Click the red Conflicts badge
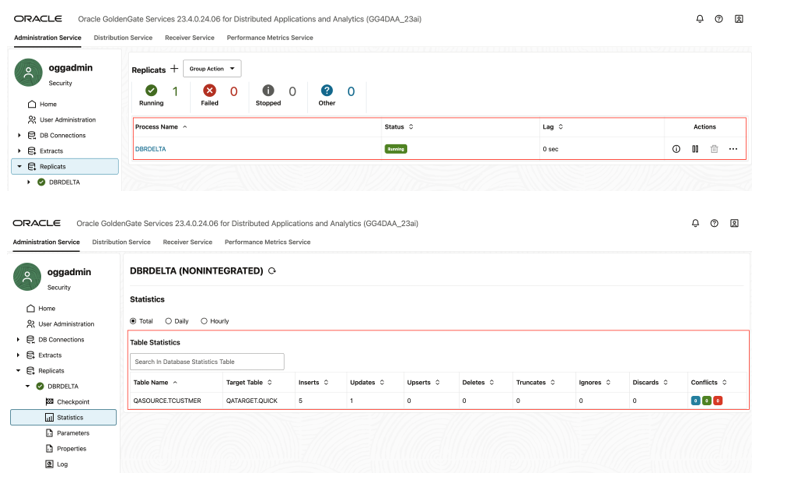Image resolution: width=785 pixels, height=487 pixels. coord(717,400)
